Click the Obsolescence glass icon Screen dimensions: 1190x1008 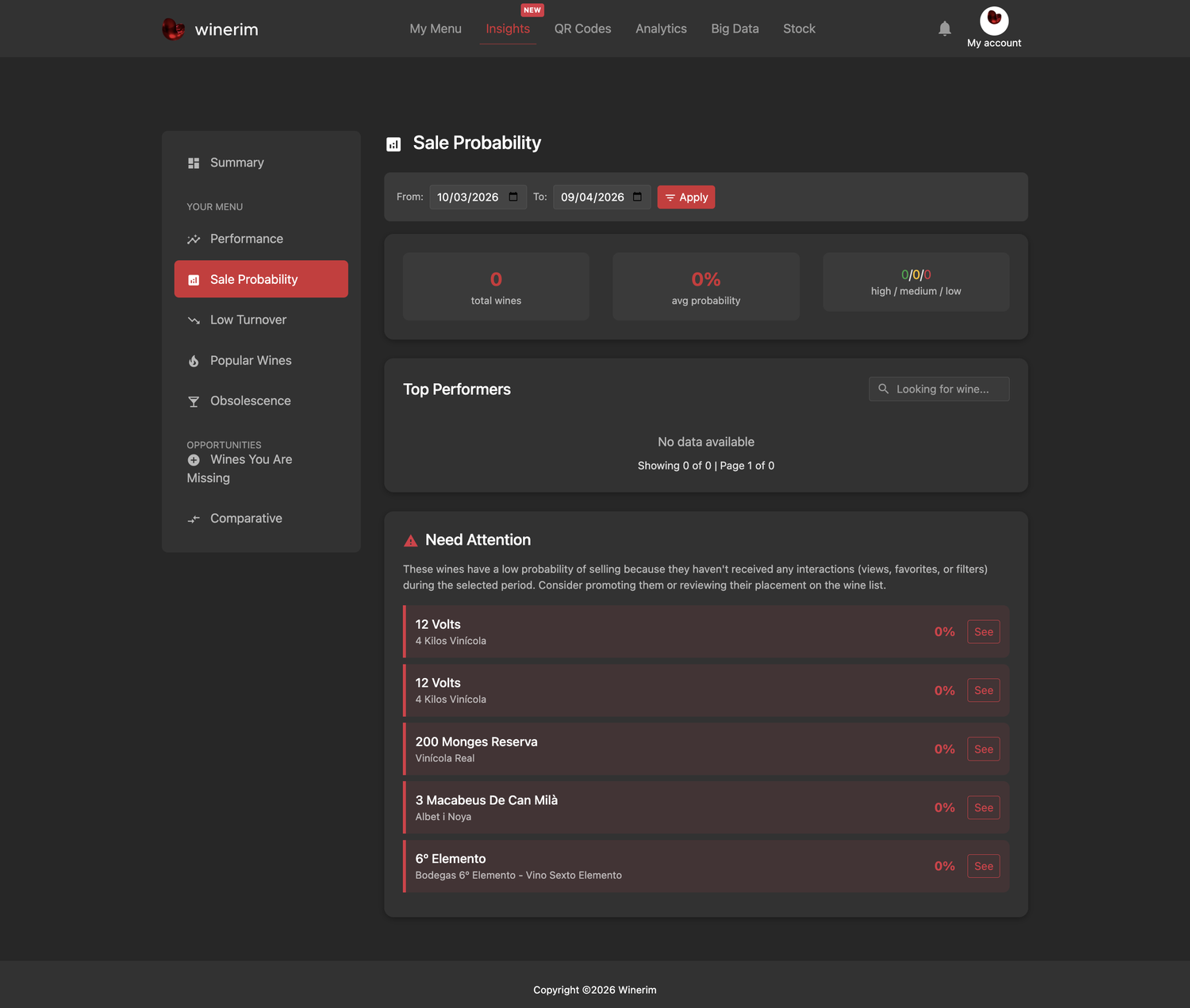[x=194, y=401]
